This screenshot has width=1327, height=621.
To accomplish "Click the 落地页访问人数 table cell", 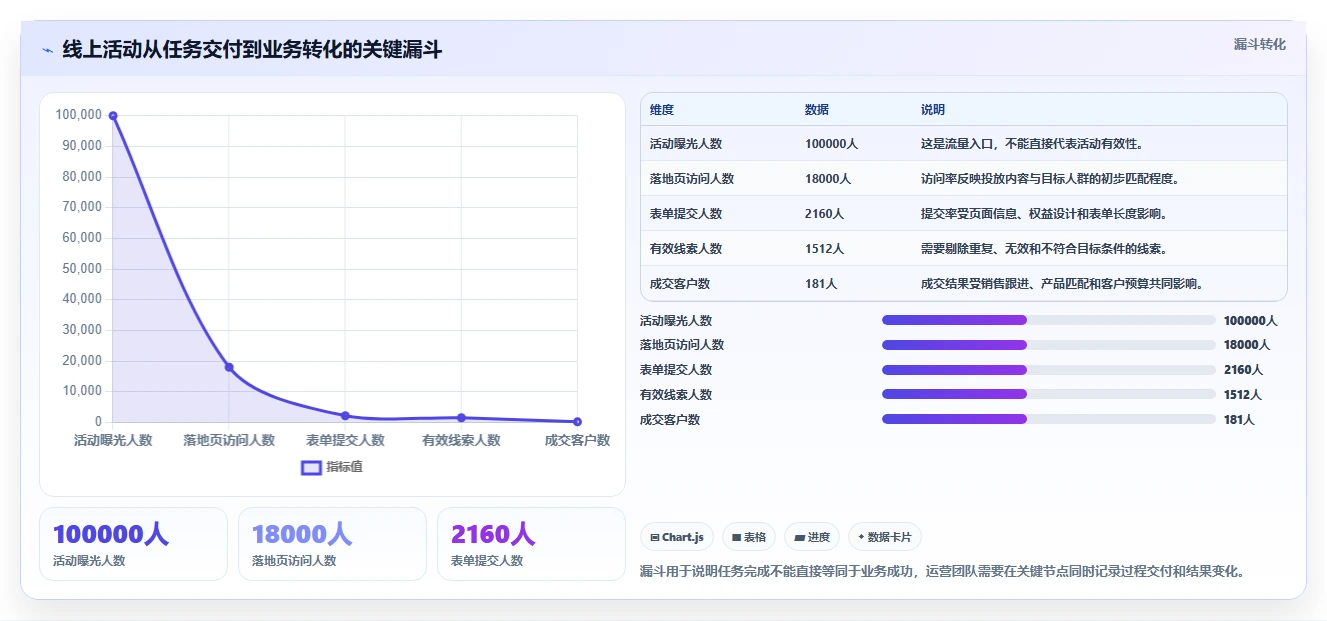I will click(x=692, y=179).
